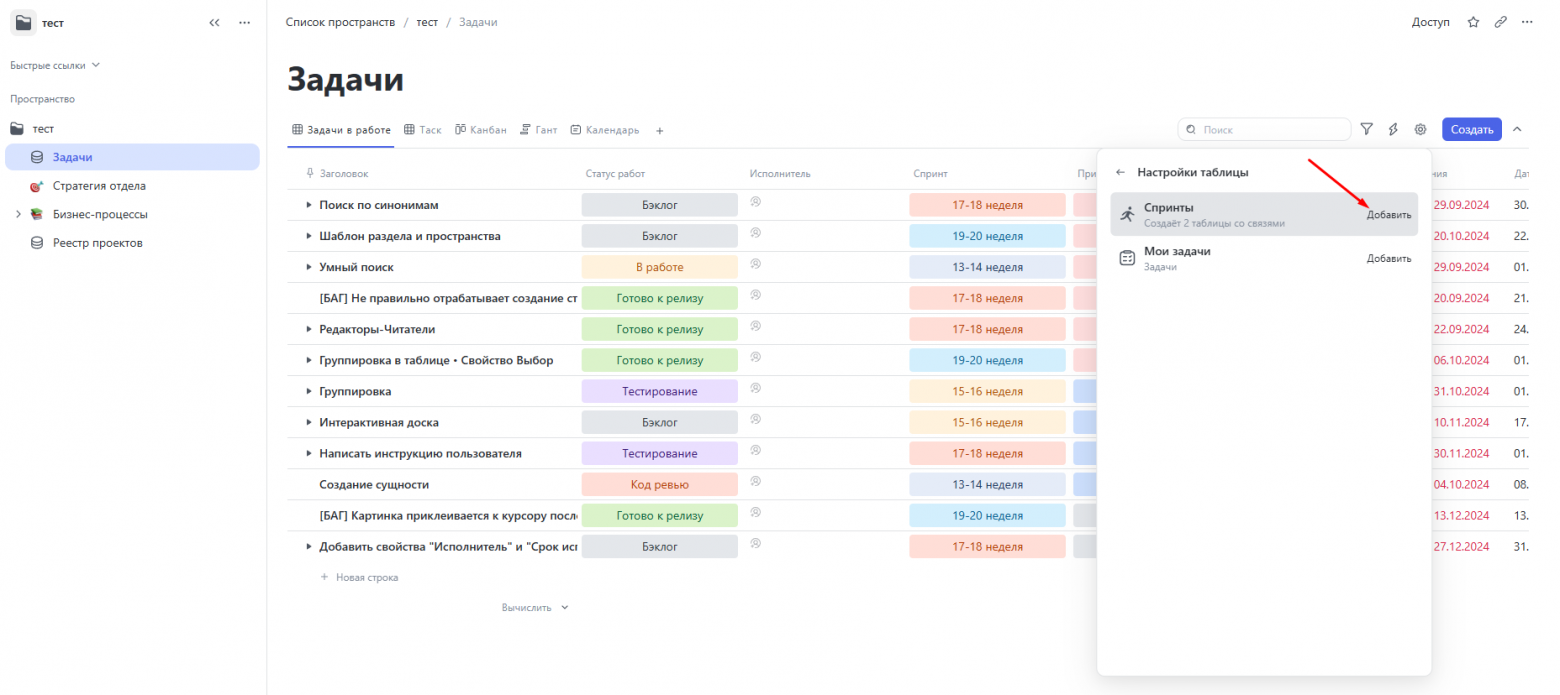
Task: Click the blue Создать button
Action: 1471,129
